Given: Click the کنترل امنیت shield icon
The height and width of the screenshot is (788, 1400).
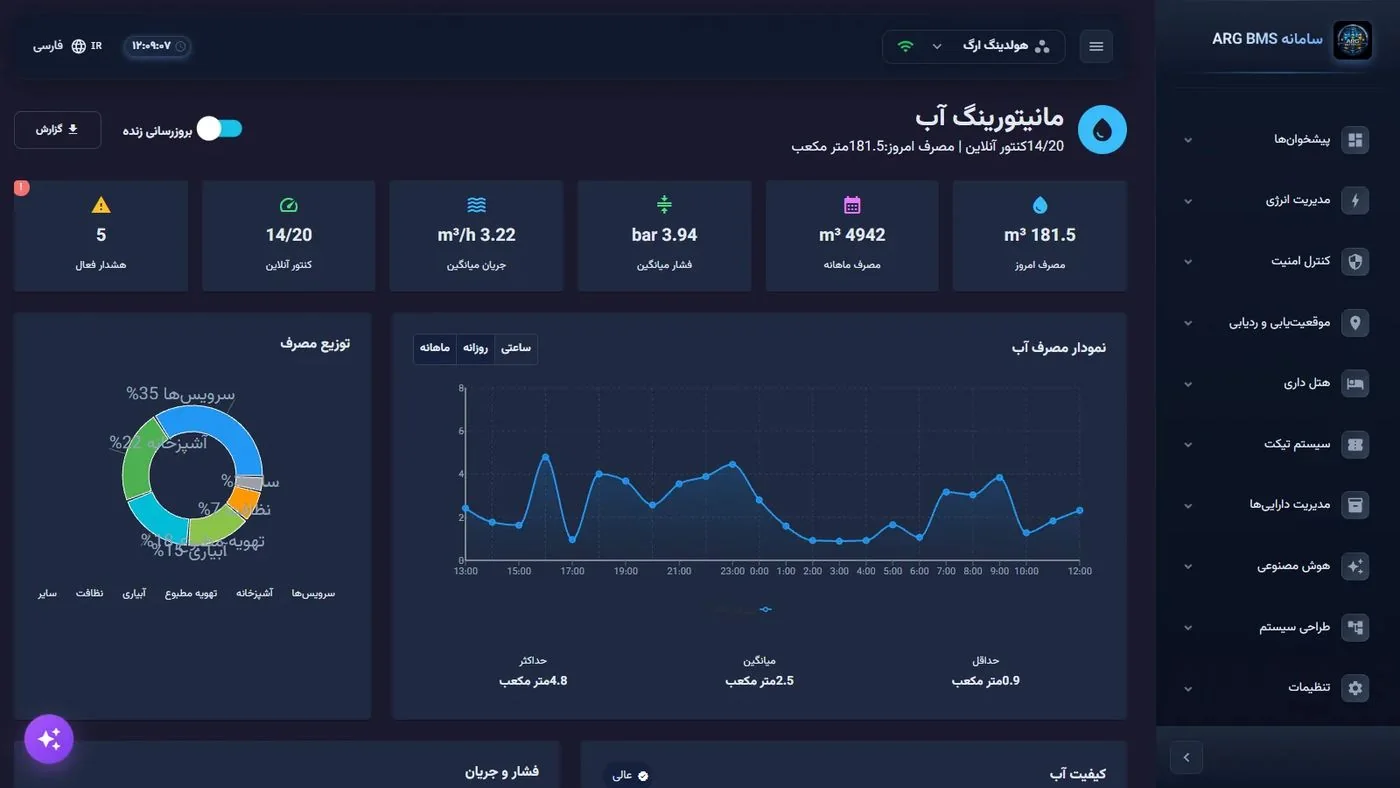Looking at the screenshot, I should pyautogui.click(x=1355, y=262).
